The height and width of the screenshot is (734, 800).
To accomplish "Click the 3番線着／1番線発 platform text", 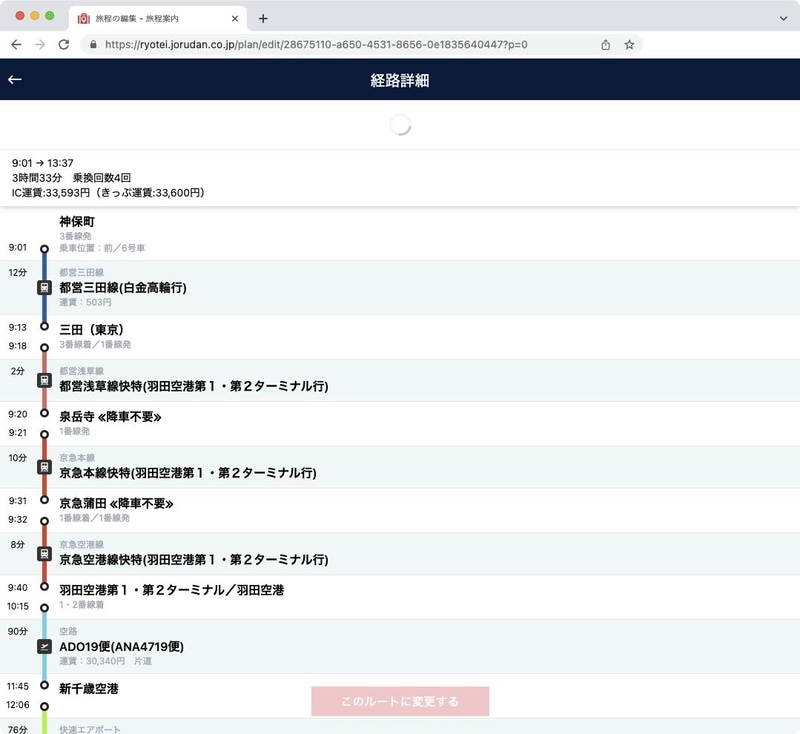I will point(95,344).
